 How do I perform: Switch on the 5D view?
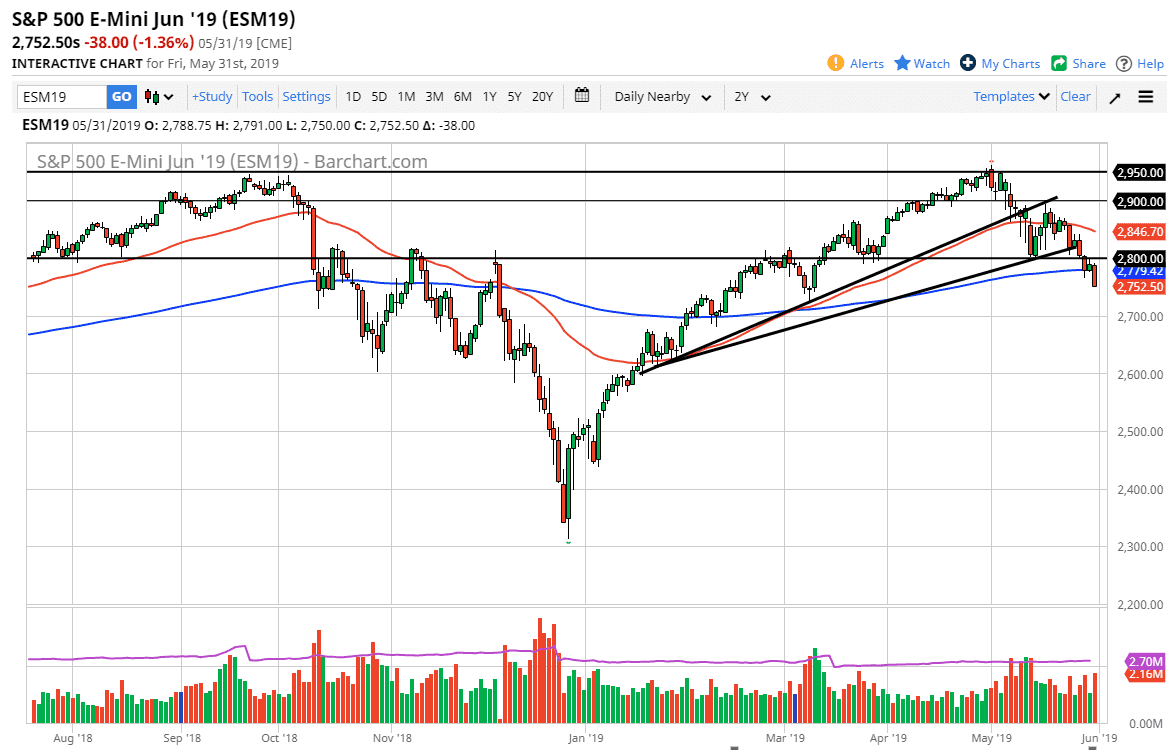(378, 96)
